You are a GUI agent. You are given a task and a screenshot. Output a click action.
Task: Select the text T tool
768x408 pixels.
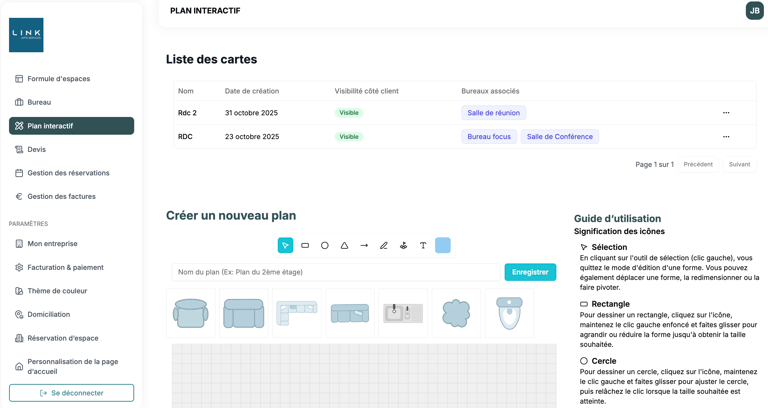click(x=423, y=245)
